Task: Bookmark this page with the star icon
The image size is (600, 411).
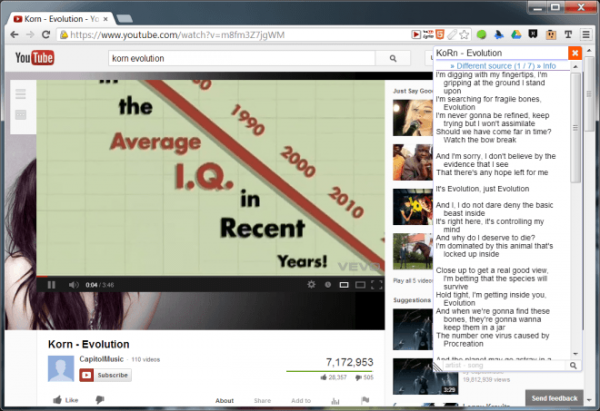Action: pyautogui.click(x=464, y=35)
